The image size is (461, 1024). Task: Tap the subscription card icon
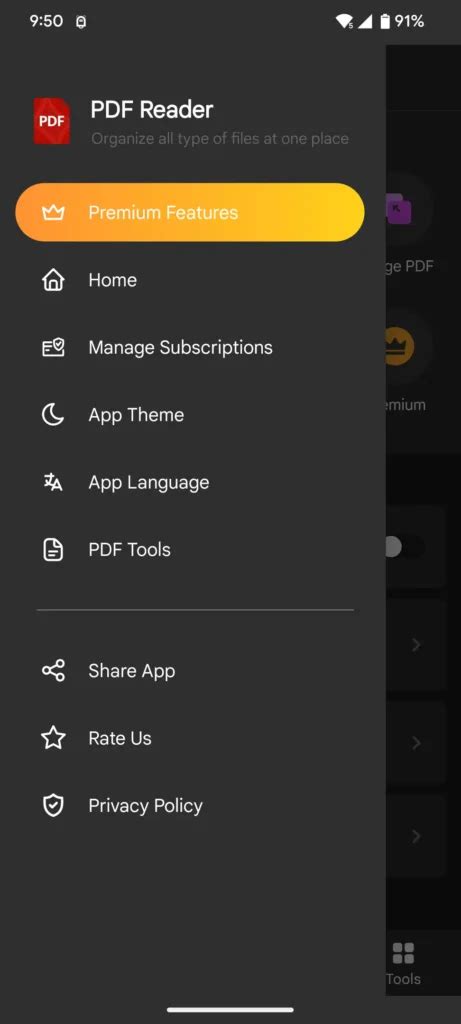(53, 347)
